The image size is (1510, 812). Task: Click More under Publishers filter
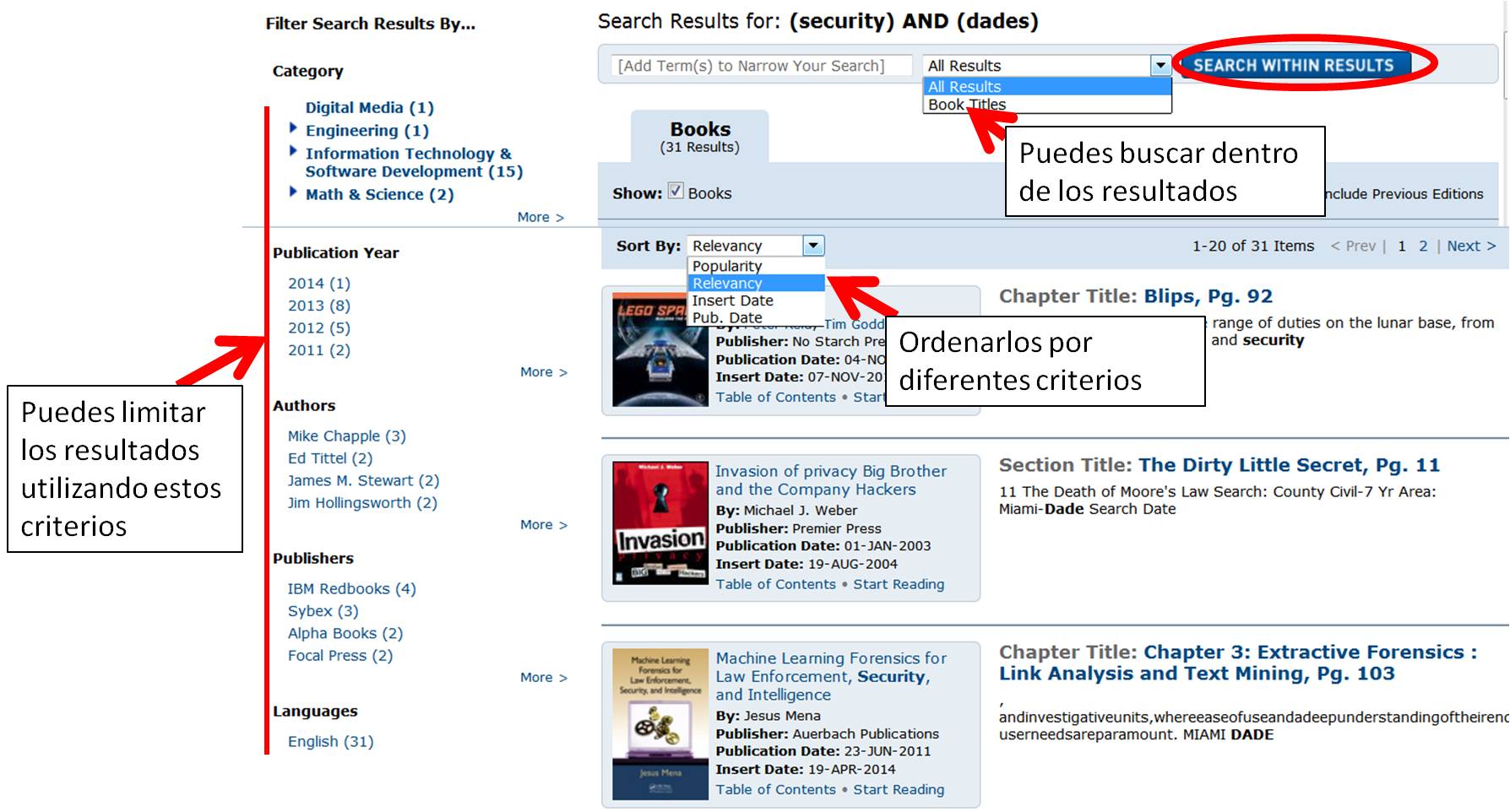point(543,678)
